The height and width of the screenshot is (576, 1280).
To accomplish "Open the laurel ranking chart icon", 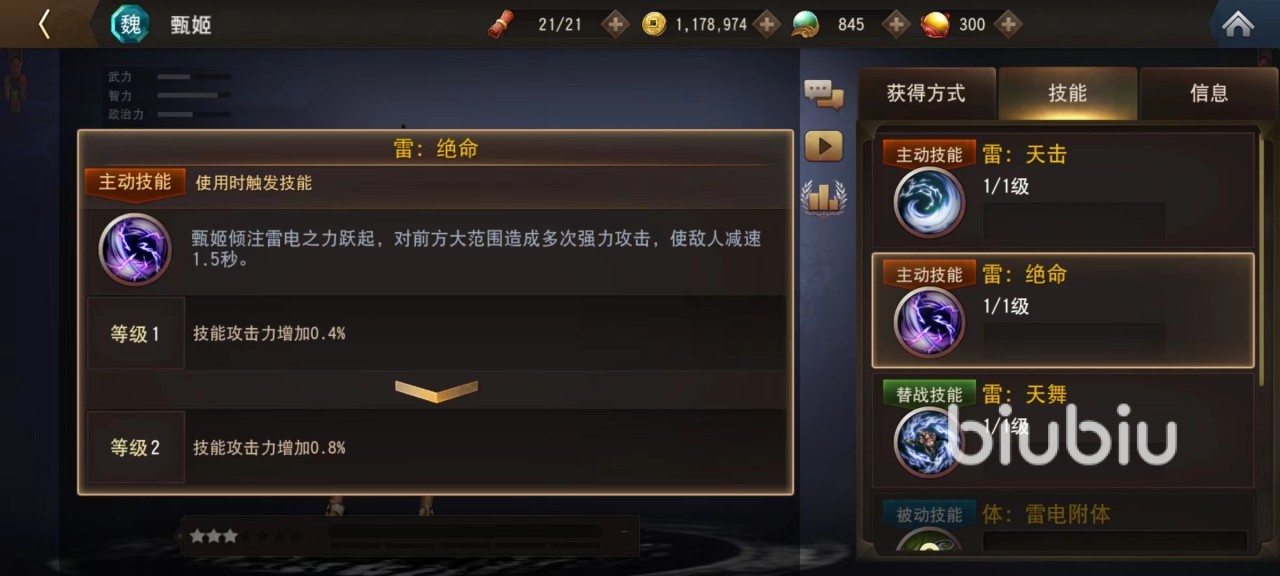I will (x=824, y=196).
